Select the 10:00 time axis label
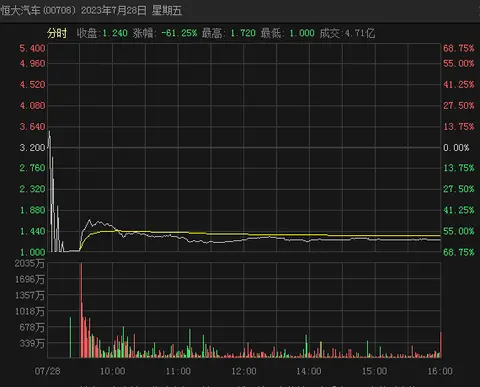480x387 pixels. click(x=113, y=371)
